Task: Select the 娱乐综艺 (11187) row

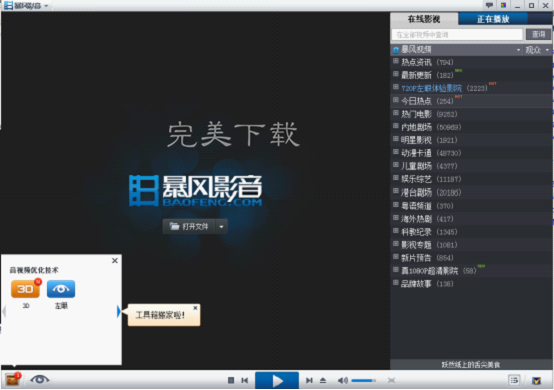Action: (471, 179)
